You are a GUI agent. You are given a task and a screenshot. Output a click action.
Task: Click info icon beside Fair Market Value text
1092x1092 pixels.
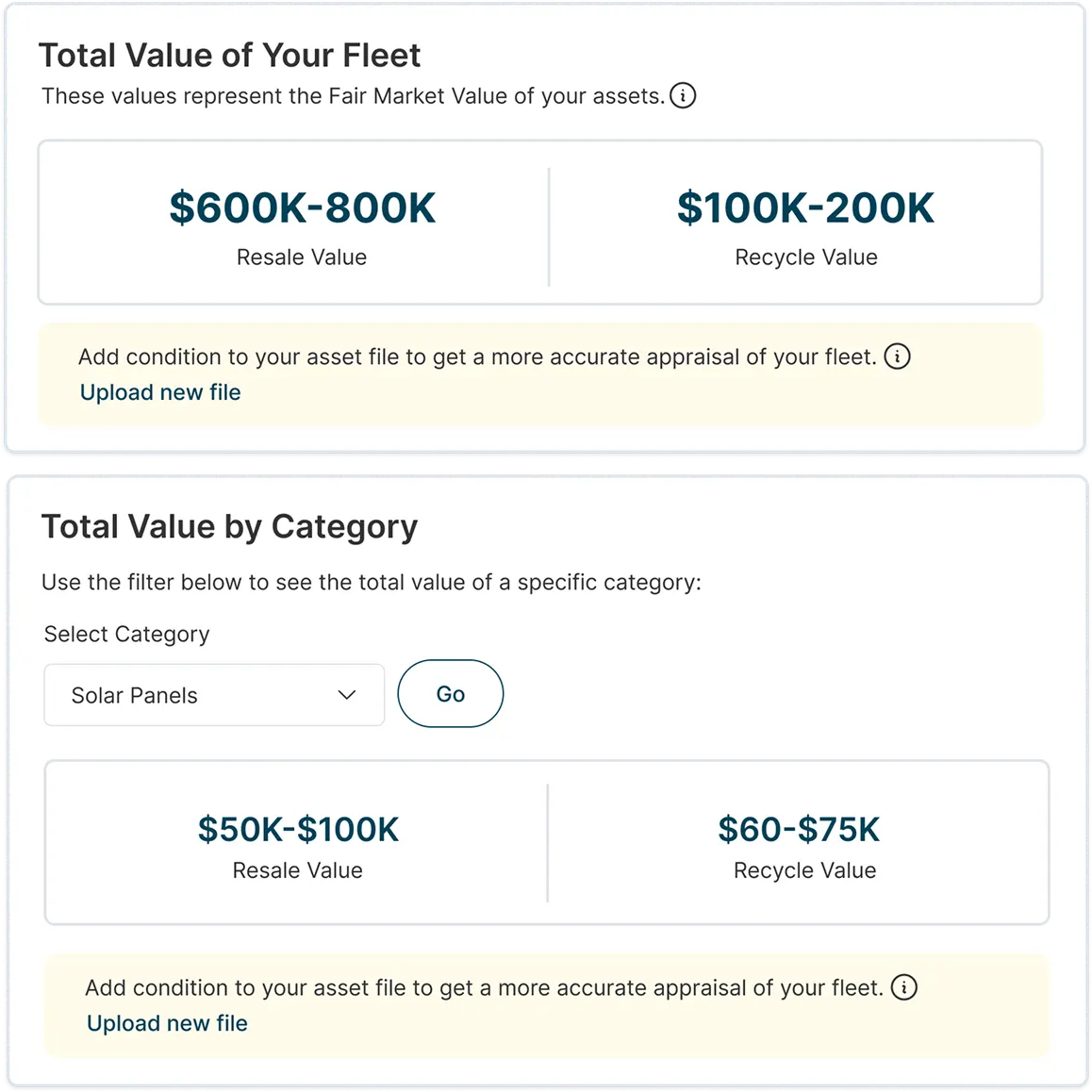pyautogui.click(x=683, y=95)
